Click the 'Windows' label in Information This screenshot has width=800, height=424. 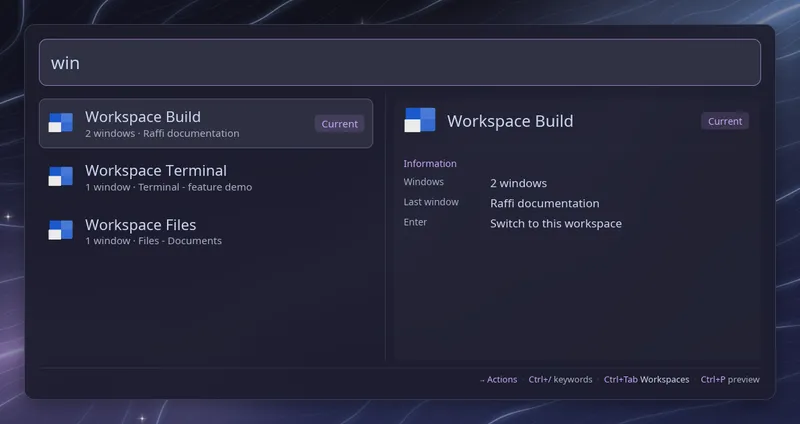[423, 182]
